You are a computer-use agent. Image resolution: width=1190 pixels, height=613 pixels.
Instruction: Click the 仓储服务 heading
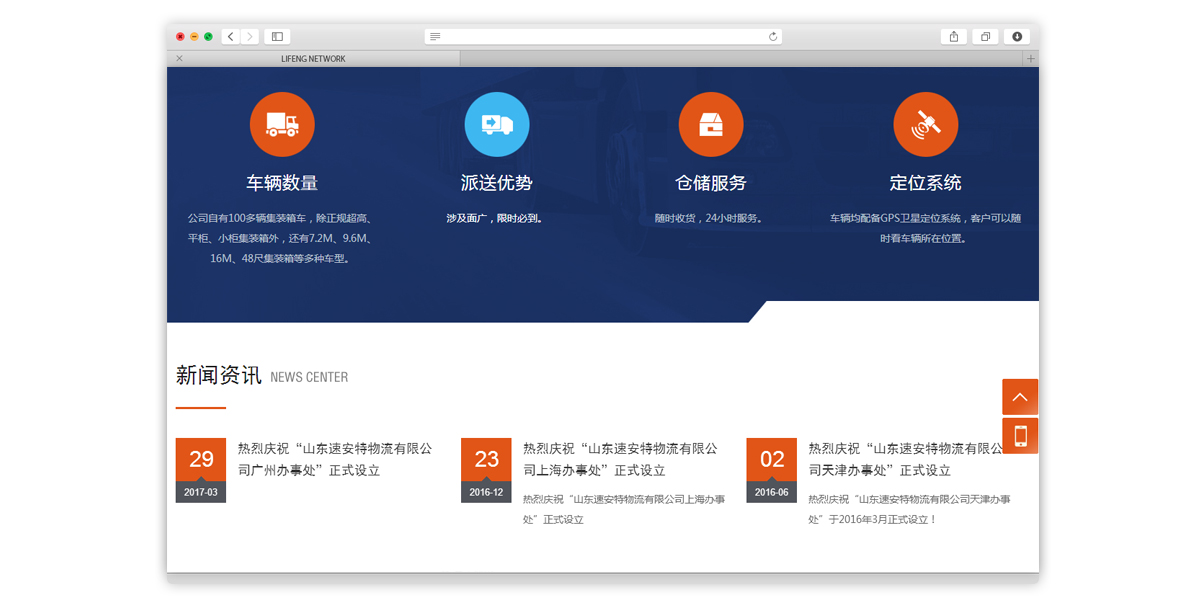click(711, 183)
